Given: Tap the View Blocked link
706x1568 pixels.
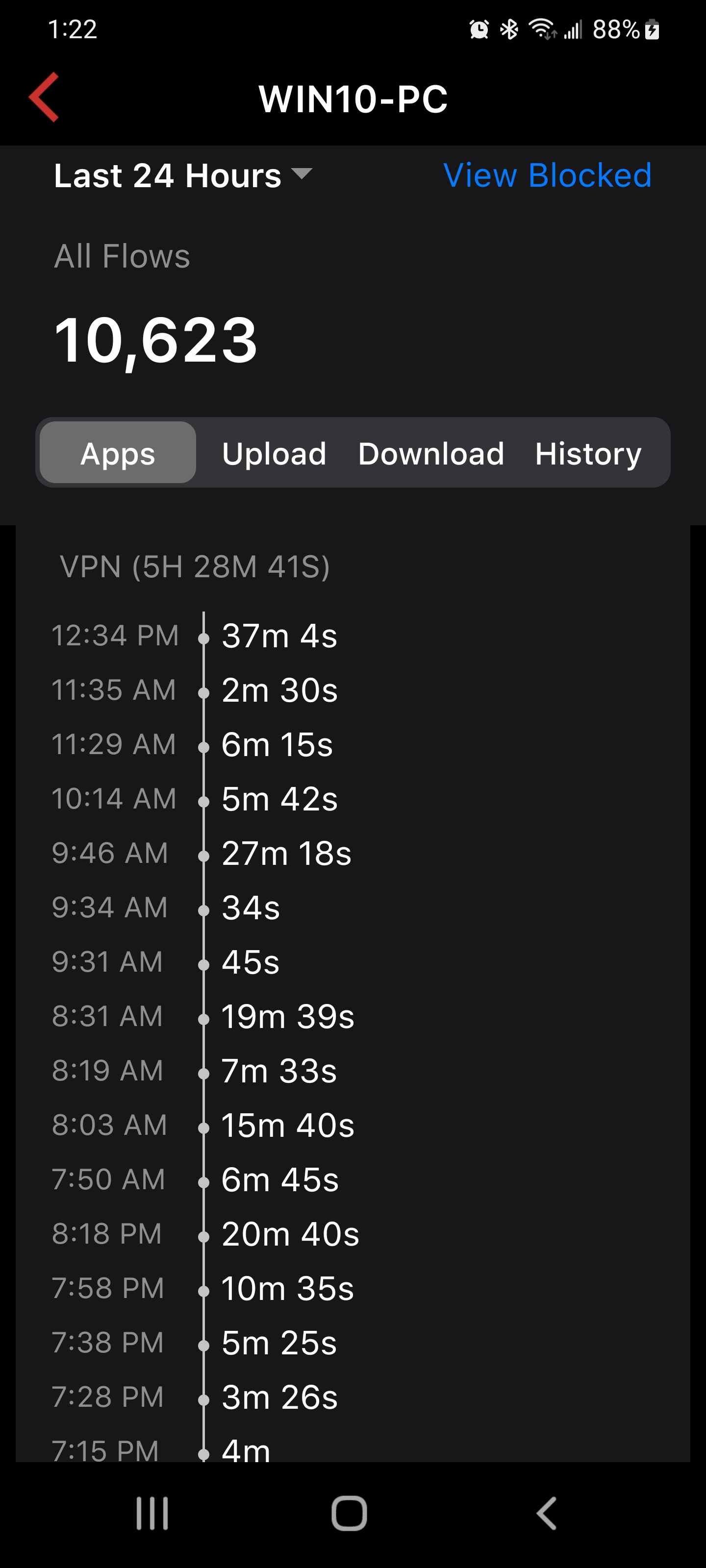Looking at the screenshot, I should [547, 176].
